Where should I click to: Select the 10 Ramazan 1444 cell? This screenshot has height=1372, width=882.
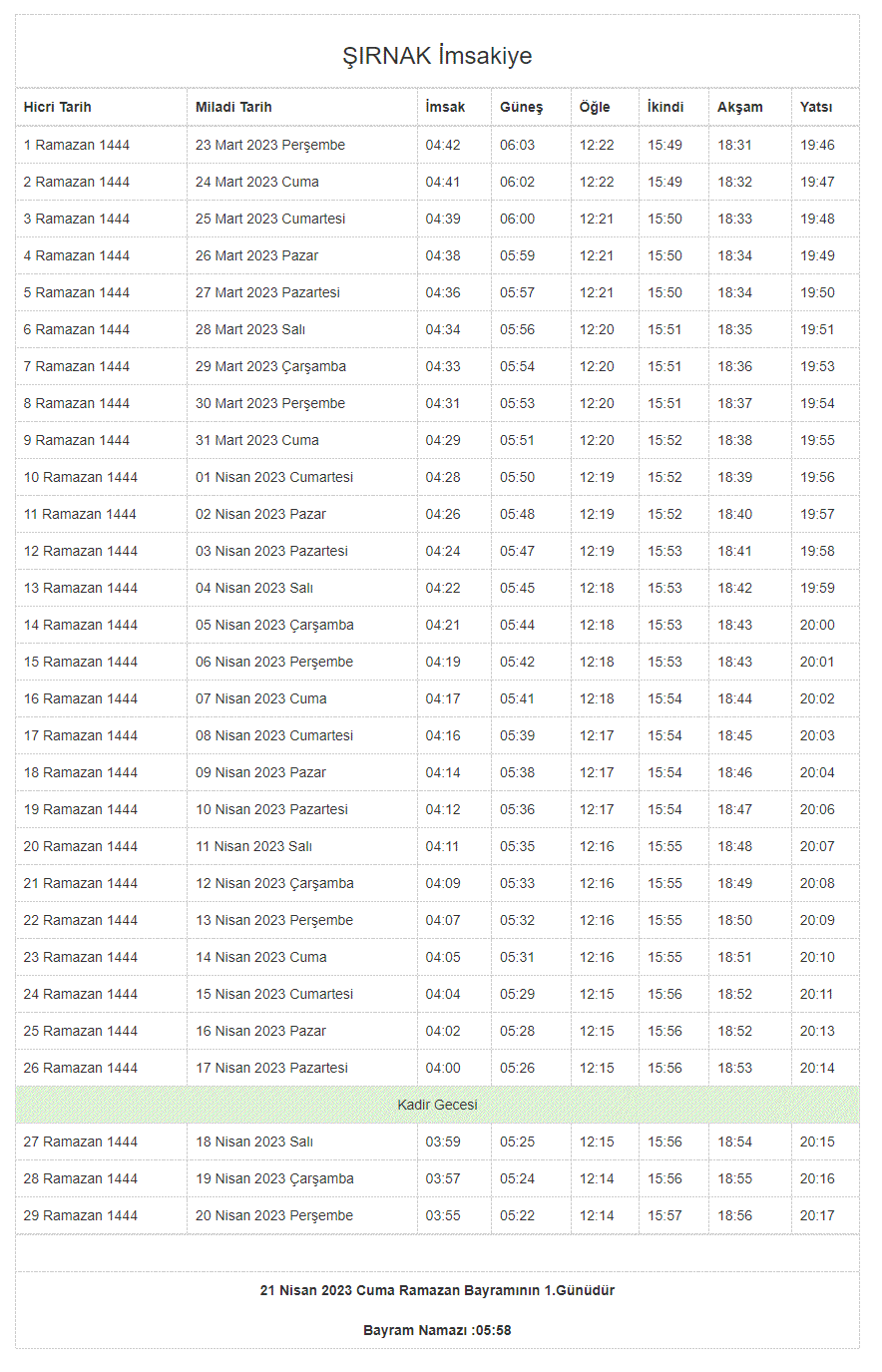coord(81,477)
